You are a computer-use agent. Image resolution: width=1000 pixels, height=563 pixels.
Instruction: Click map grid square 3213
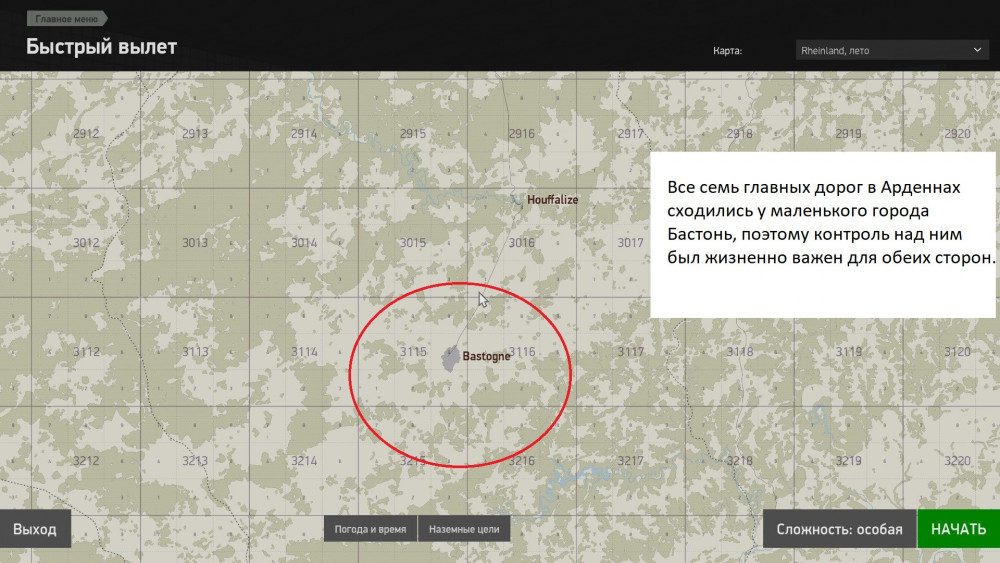[x=195, y=460]
